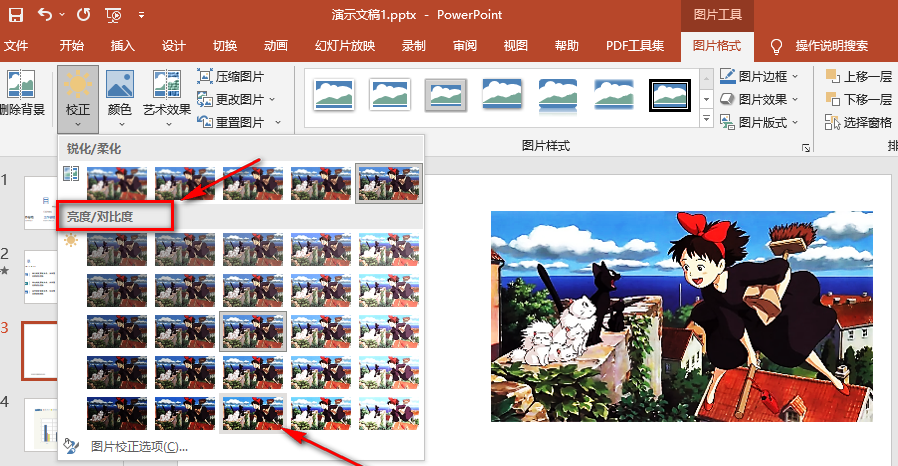Select slide 4 thumbnail in panel
The image size is (898, 466).
click(x=40, y=425)
